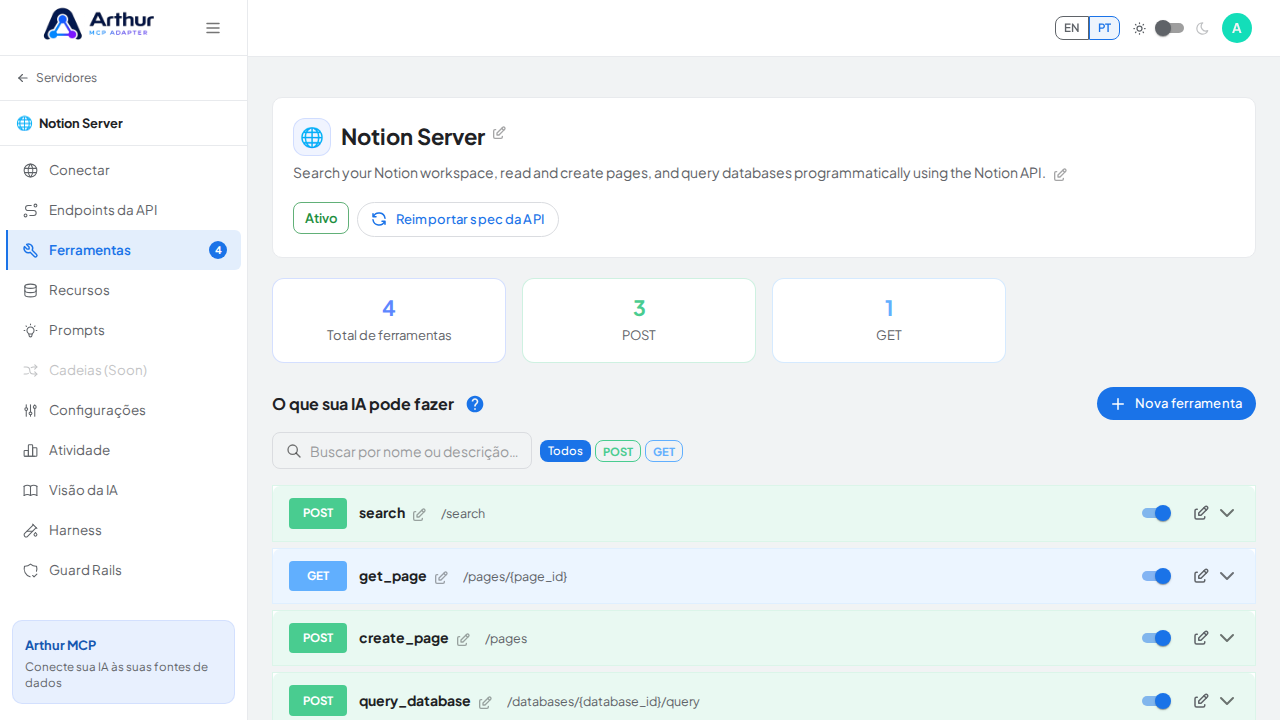Open Endpoints da API section
This screenshot has height=720, width=1280.
coord(124,210)
